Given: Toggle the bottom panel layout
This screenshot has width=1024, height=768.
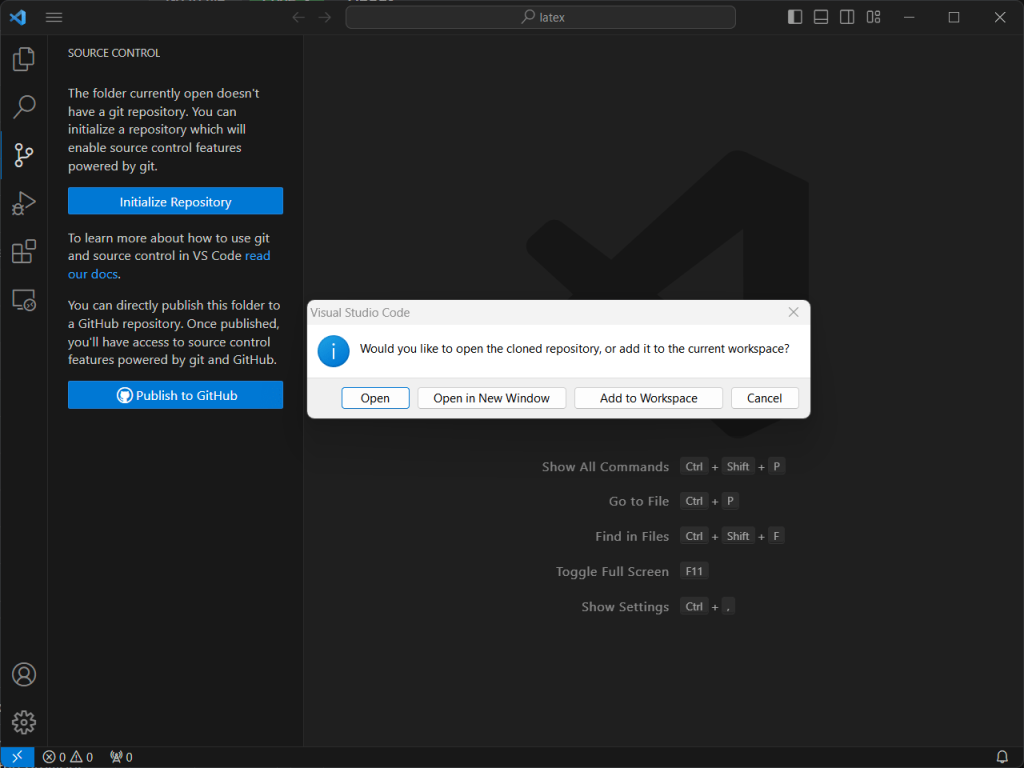Looking at the screenshot, I should pyautogui.click(x=821, y=17).
